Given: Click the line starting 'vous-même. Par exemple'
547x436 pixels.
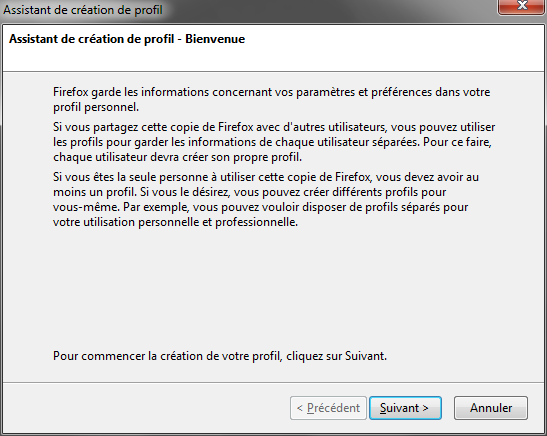Looking at the screenshot, I should (260, 207).
